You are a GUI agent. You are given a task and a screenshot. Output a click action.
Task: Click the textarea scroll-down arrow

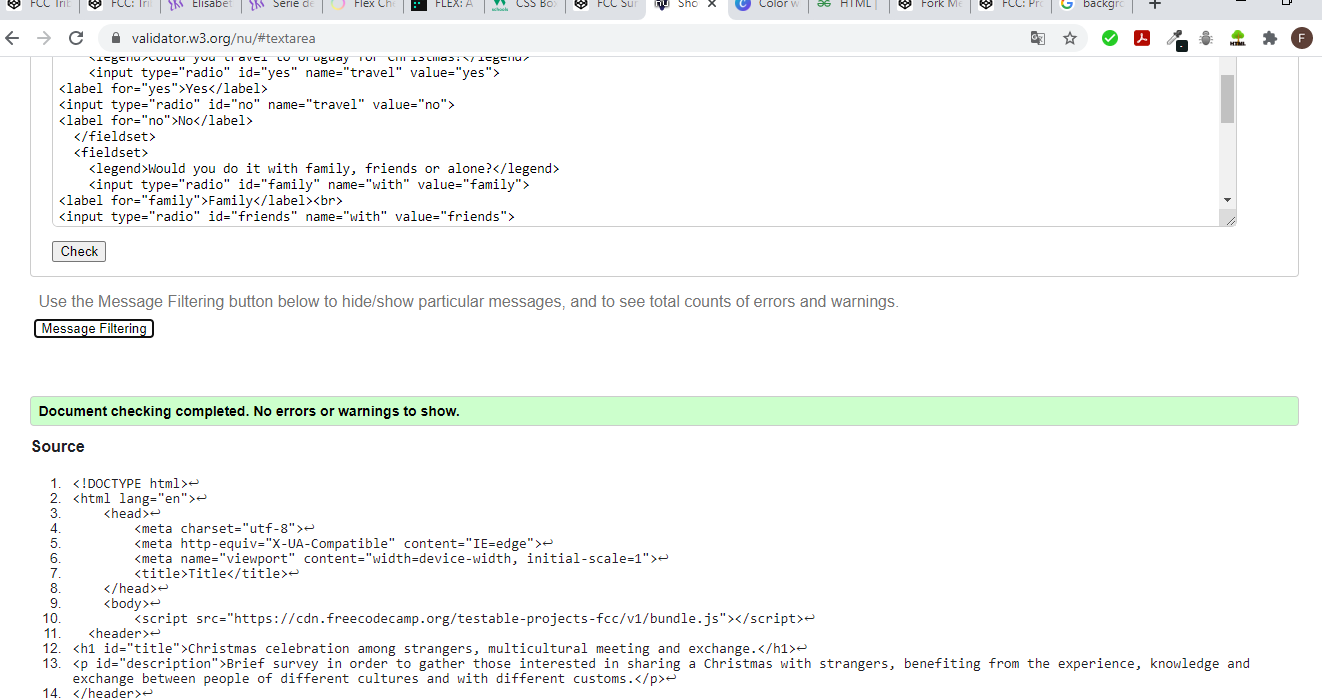click(x=1228, y=200)
